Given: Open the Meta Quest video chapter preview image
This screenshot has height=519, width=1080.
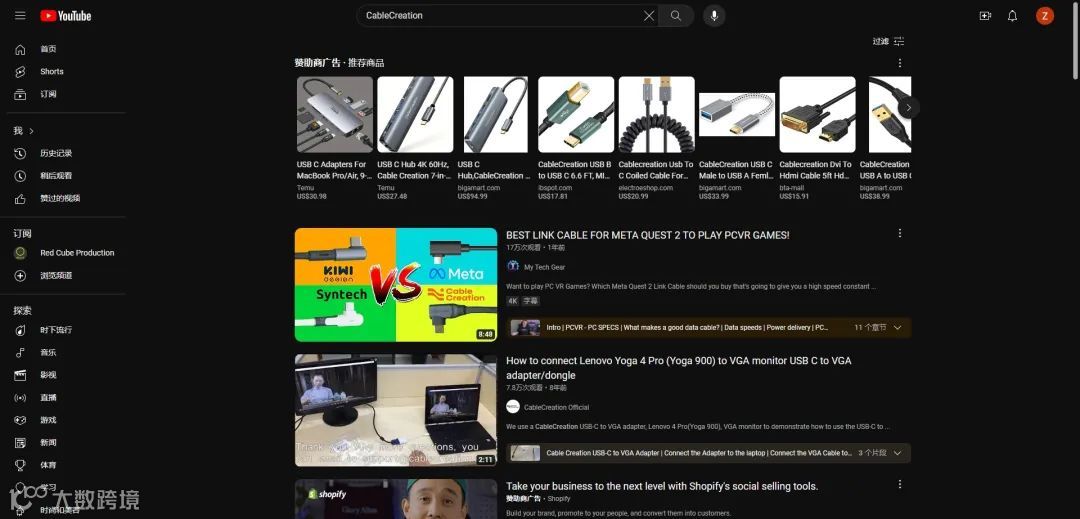Looking at the screenshot, I should point(526,328).
